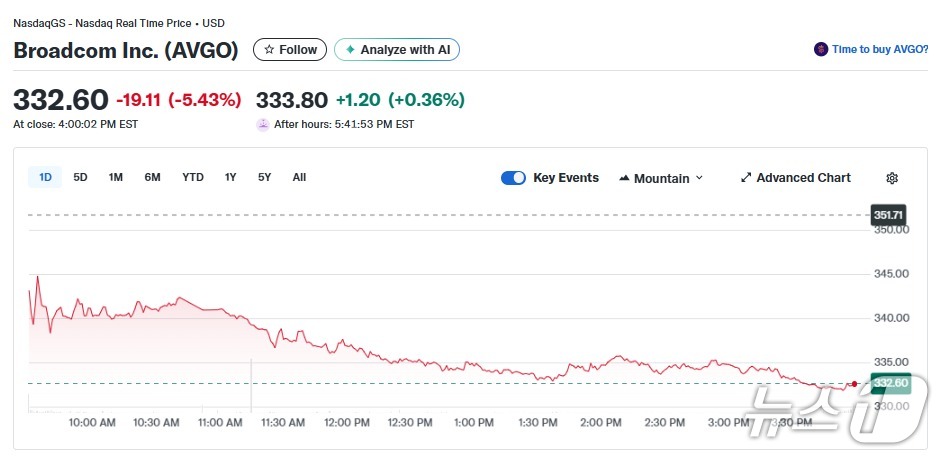
Task: Click the after-hours moon icon
Action: 263,125
